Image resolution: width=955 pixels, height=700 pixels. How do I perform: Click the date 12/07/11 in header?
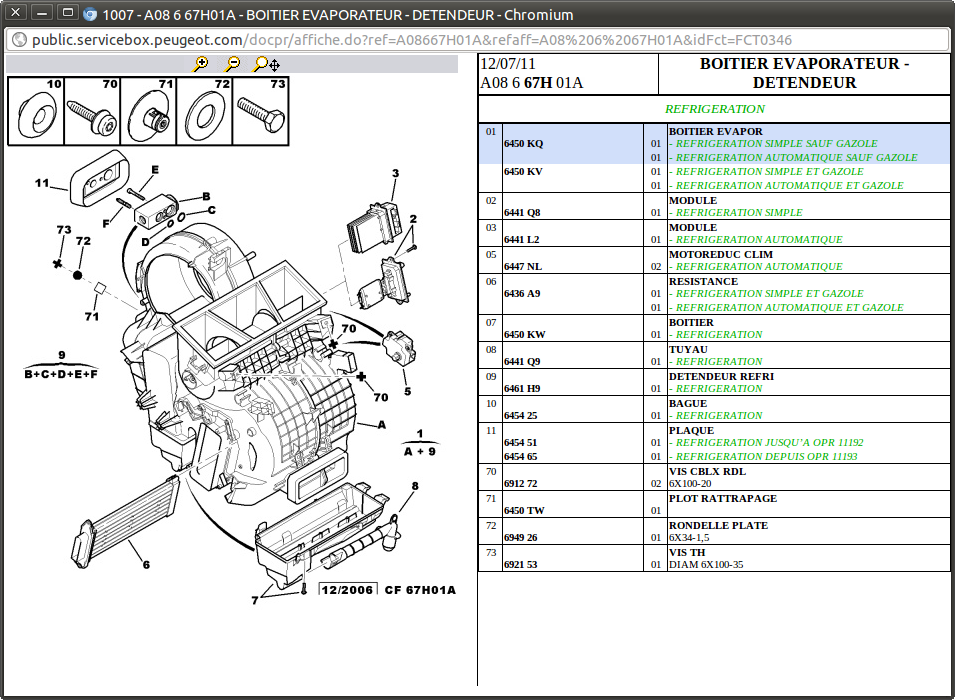click(x=507, y=64)
